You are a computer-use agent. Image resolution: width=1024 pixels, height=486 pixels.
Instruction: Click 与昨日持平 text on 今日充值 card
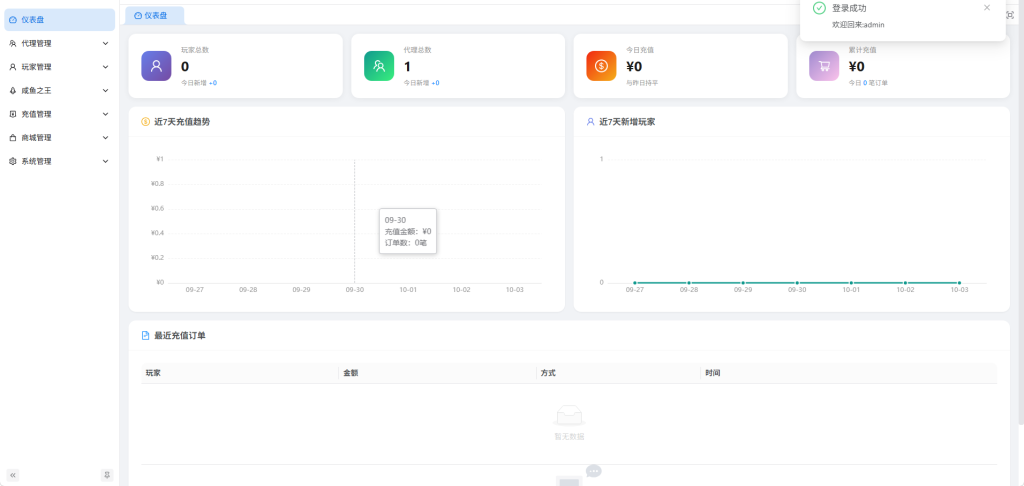640,83
